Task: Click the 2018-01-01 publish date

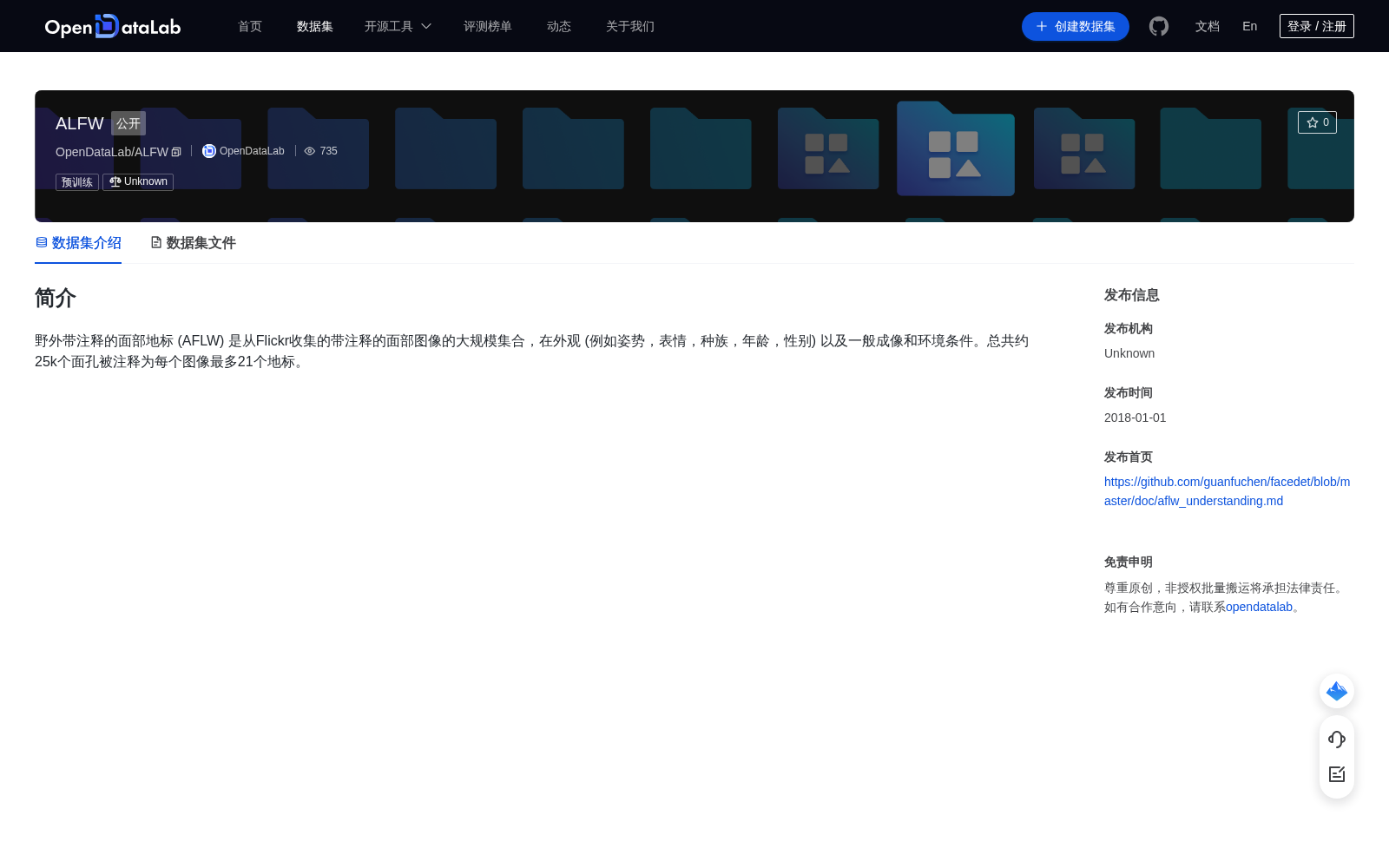Action: coord(1136,418)
